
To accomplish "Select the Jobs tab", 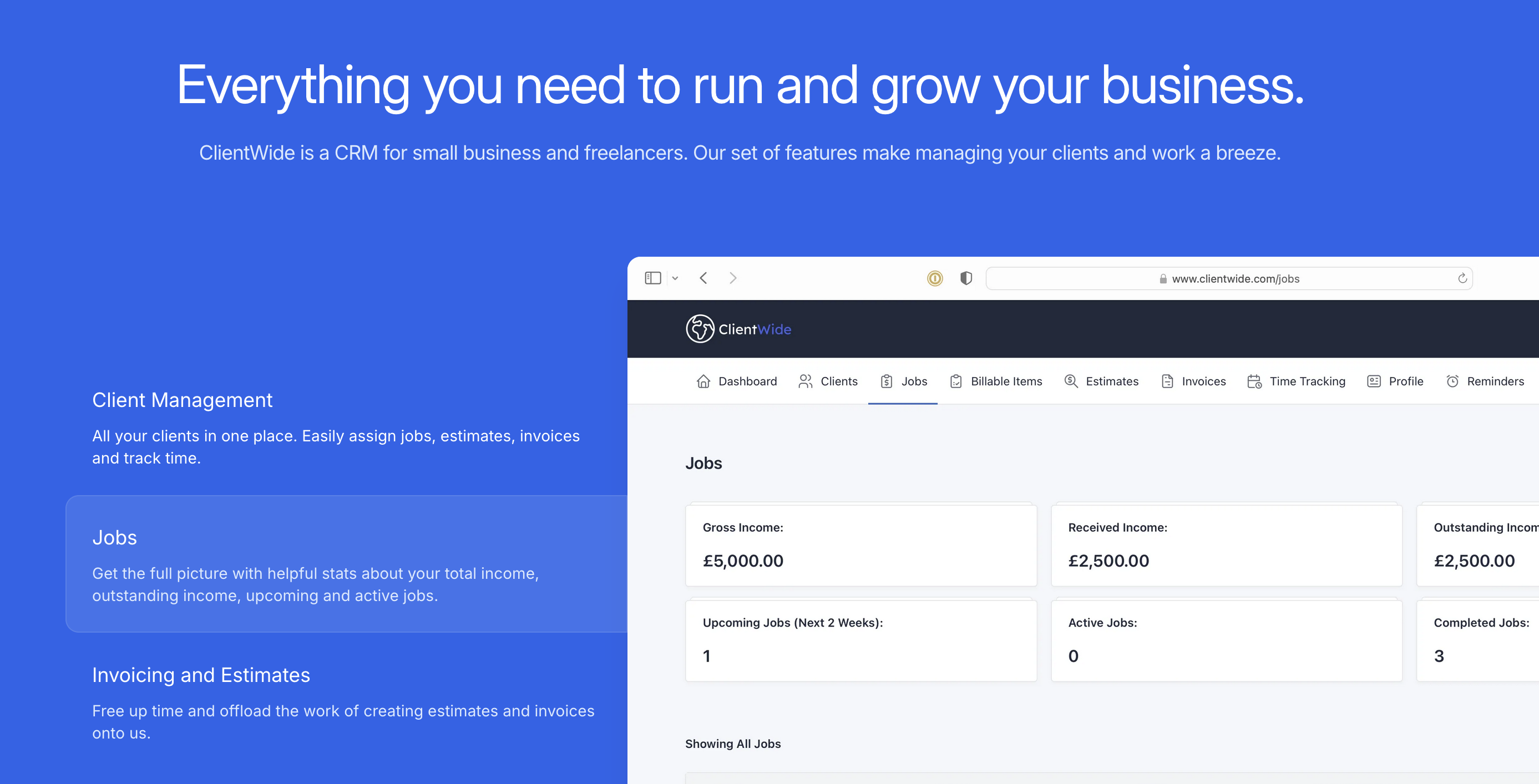I will pyautogui.click(x=903, y=381).
